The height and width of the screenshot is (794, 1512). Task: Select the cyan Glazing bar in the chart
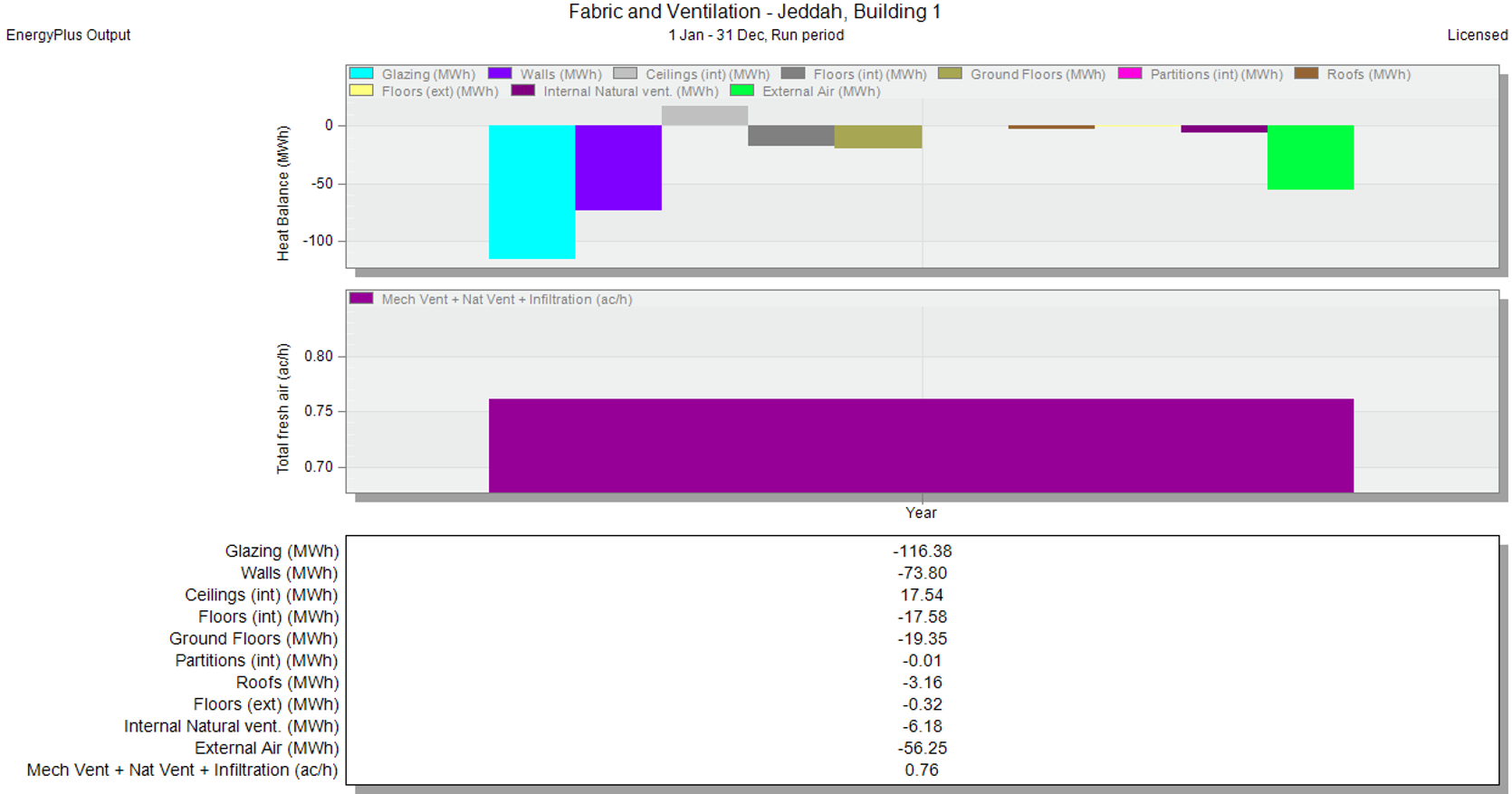tap(532, 192)
